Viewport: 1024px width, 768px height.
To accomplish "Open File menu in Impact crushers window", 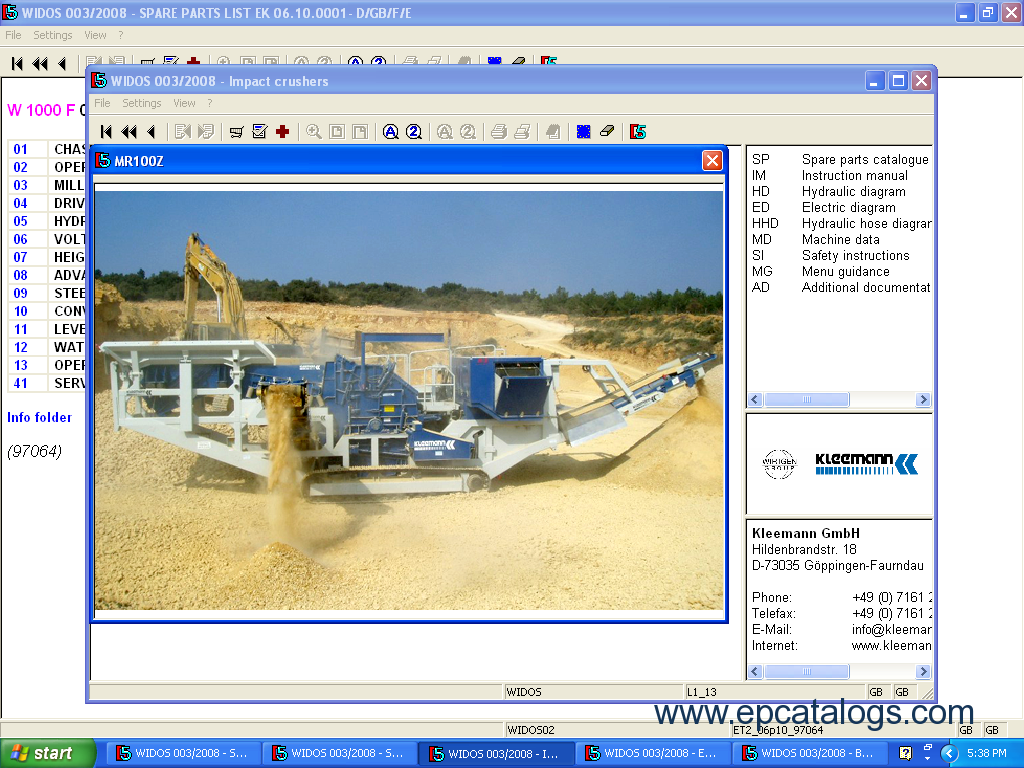I will (102, 103).
